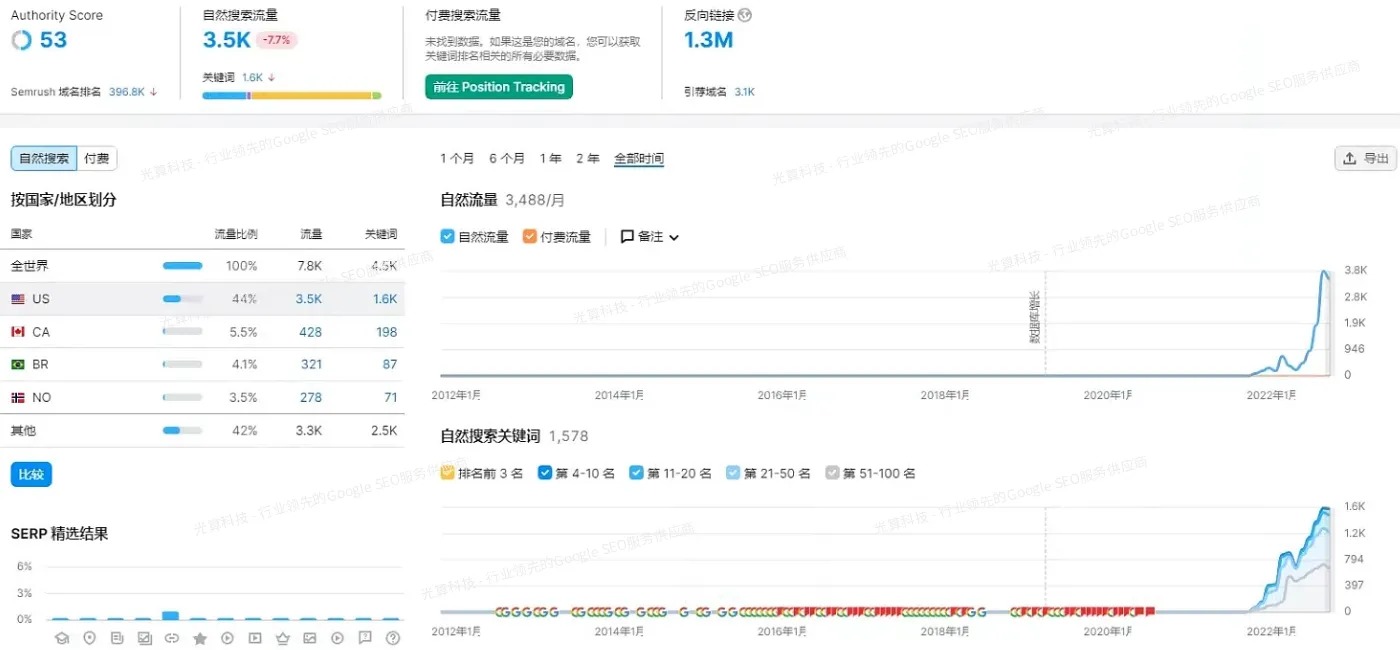Click NO keywords value 71
1400x650 pixels.
click(x=391, y=398)
